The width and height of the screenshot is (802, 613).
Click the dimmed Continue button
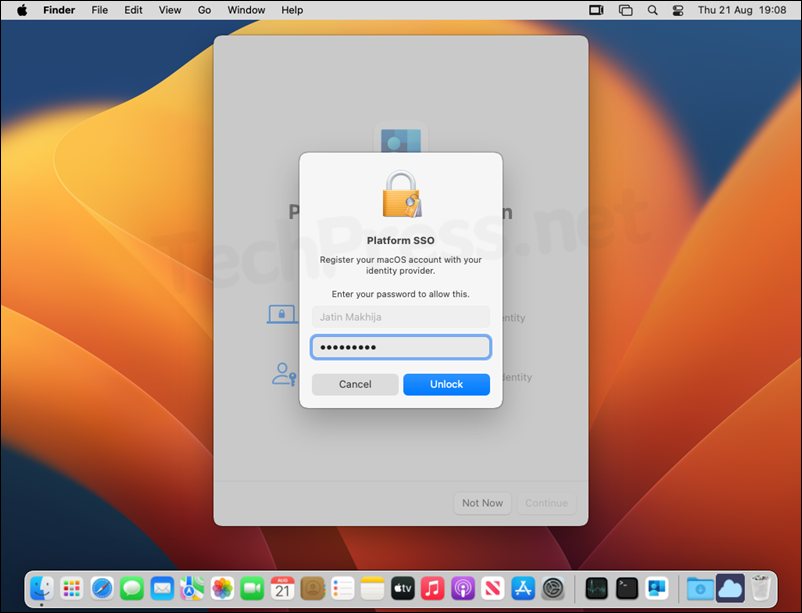pyautogui.click(x=546, y=503)
